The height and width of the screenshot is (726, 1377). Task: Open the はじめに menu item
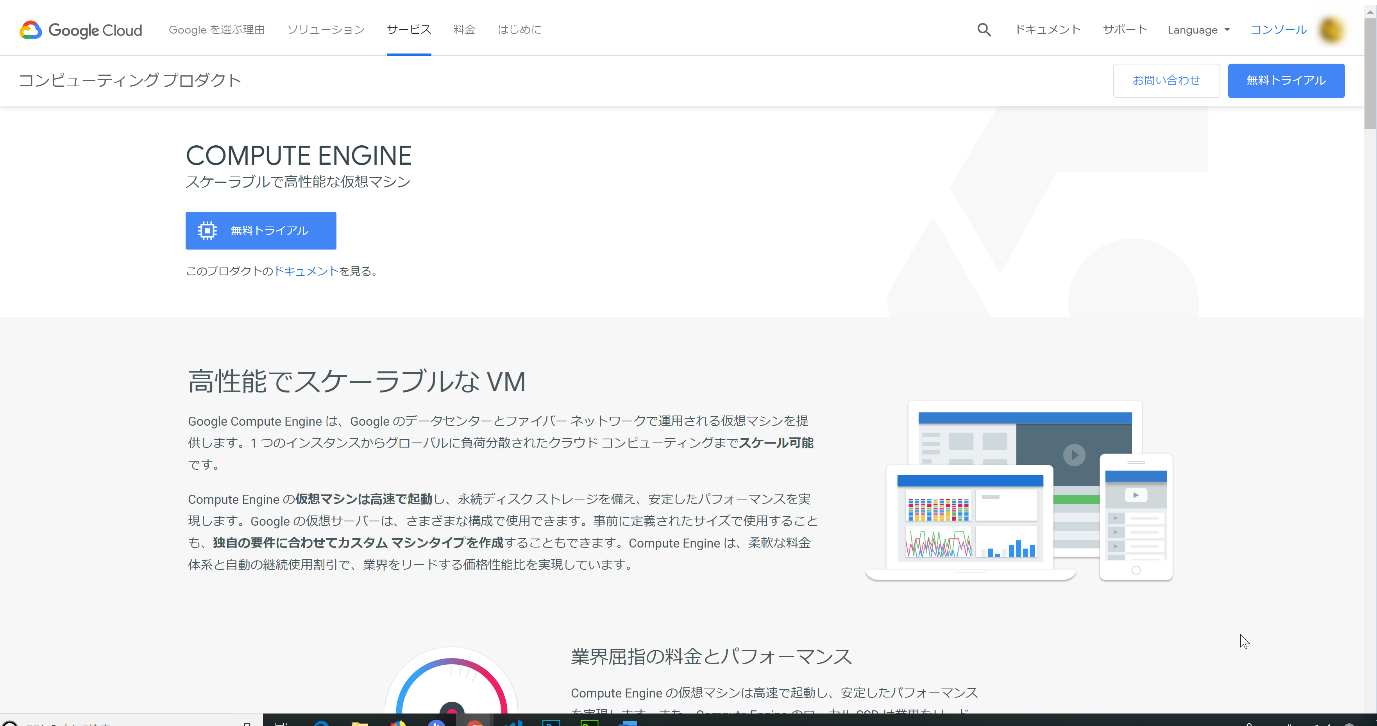[x=520, y=30]
